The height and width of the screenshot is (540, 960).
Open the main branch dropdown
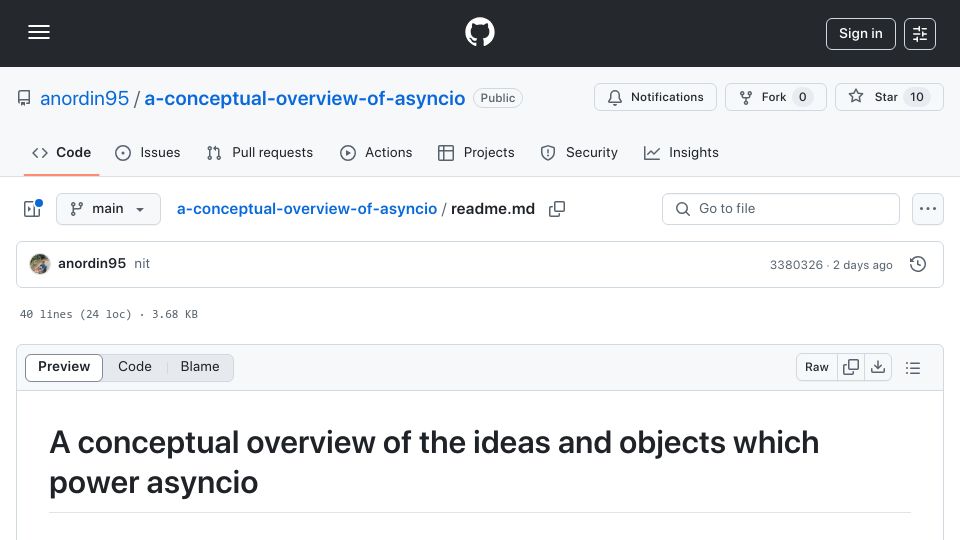pos(108,209)
